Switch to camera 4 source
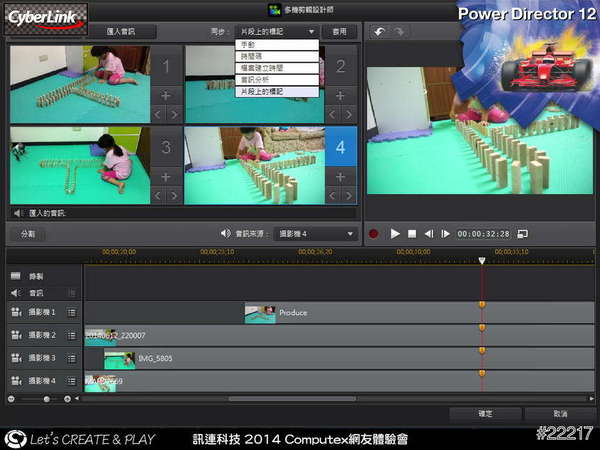 tap(341, 147)
